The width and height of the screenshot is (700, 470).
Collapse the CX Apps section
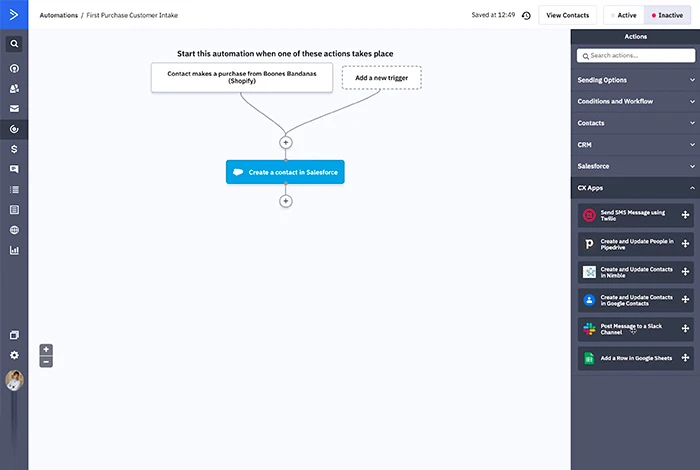pyautogui.click(x=635, y=188)
